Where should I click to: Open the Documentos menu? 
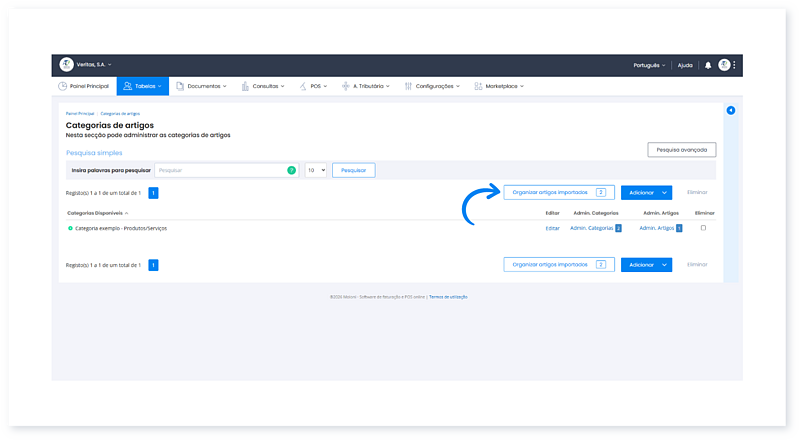point(201,86)
